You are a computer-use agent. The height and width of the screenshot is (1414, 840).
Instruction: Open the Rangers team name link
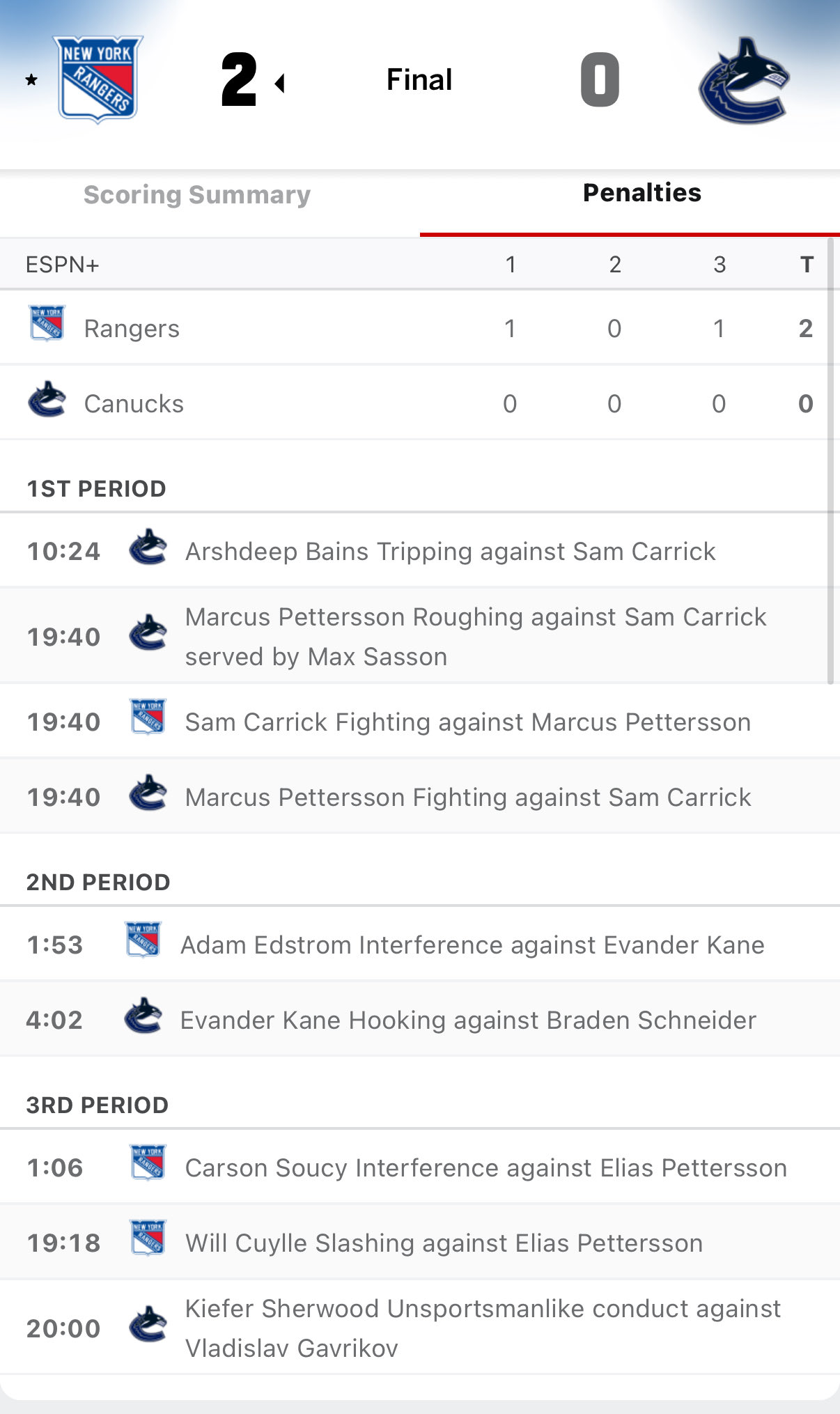132,329
